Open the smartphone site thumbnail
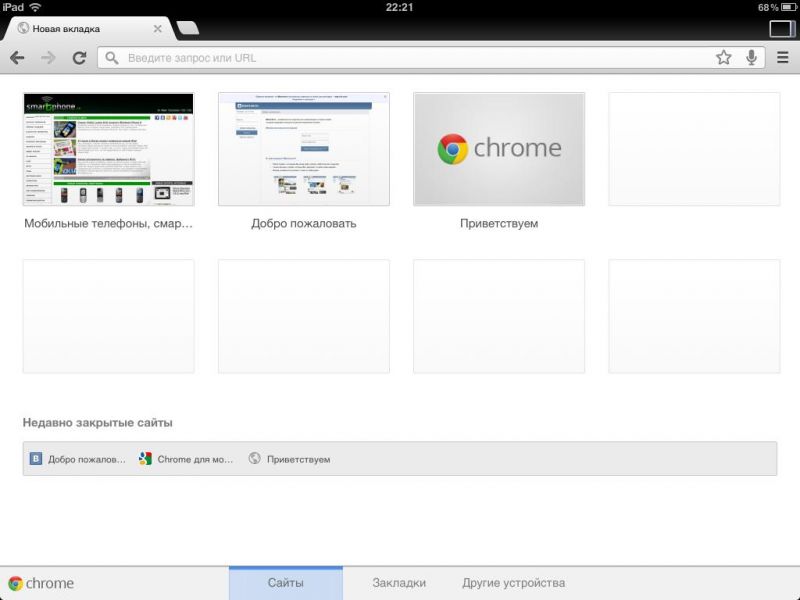Image resolution: width=800 pixels, height=600 pixels. 108,149
